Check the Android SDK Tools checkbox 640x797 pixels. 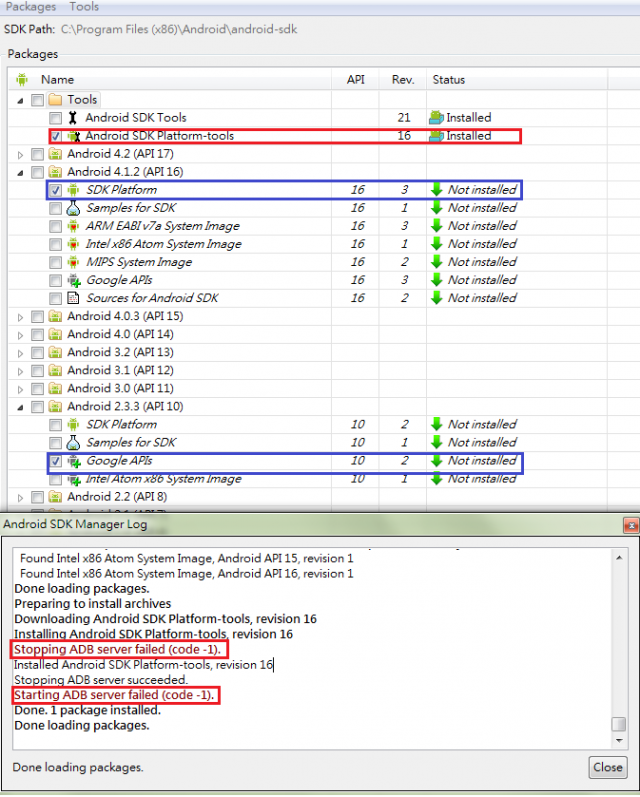[x=55, y=118]
